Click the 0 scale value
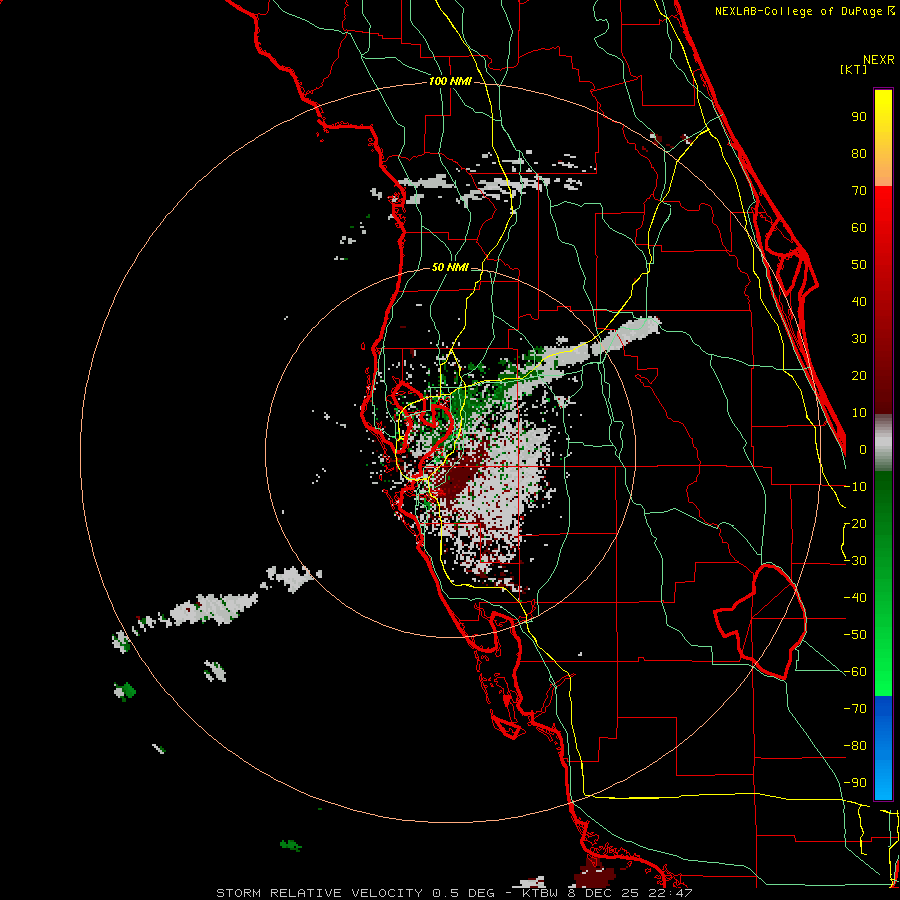This screenshot has width=900, height=900. [863, 450]
